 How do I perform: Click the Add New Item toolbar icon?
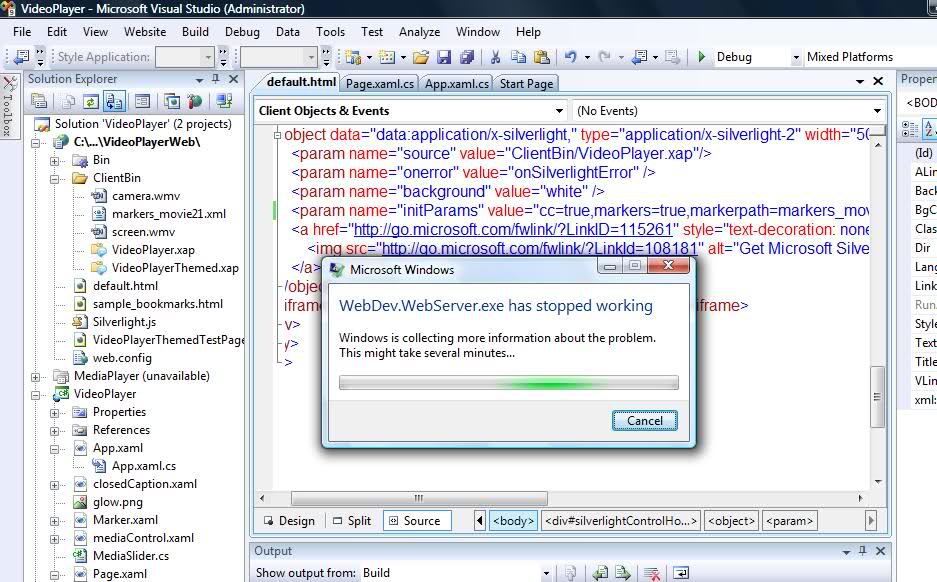point(387,57)
